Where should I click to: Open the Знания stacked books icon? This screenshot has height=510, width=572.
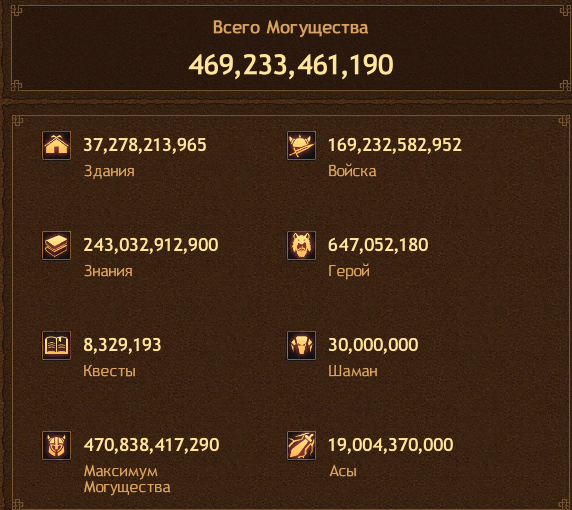[56, 246]
